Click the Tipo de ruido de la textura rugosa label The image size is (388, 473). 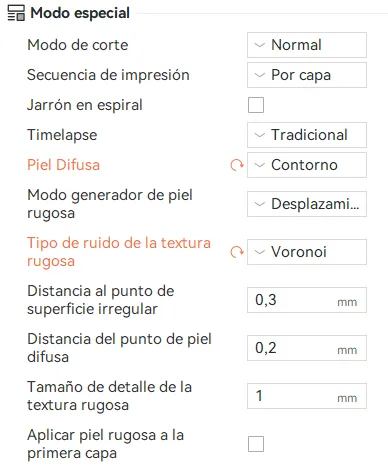coord(119,252)
